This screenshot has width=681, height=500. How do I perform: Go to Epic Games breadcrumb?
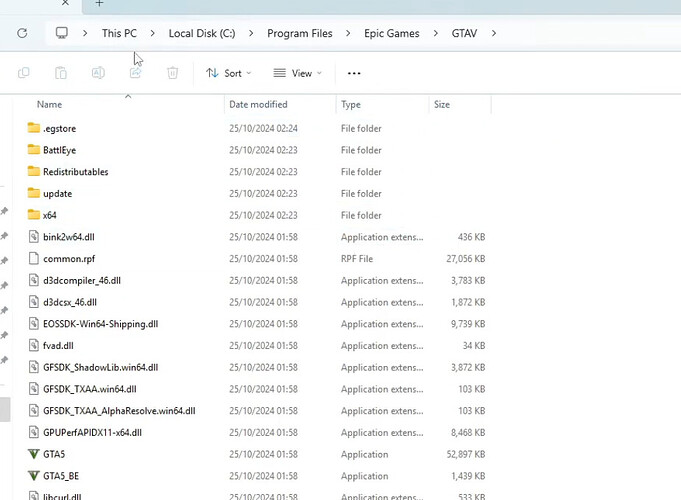[392, 33]
